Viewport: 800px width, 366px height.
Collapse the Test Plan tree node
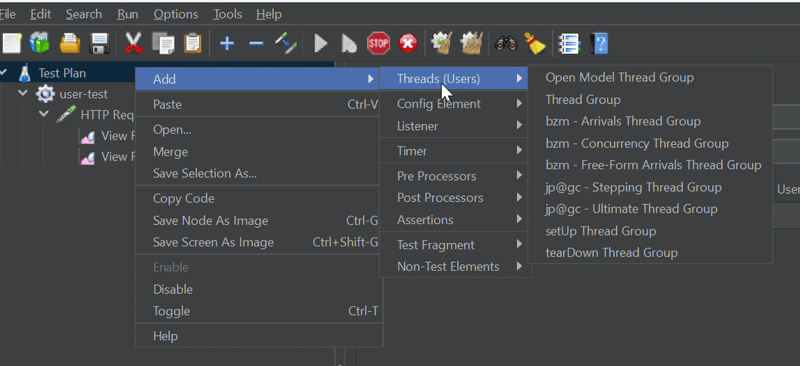pos(4,72)
